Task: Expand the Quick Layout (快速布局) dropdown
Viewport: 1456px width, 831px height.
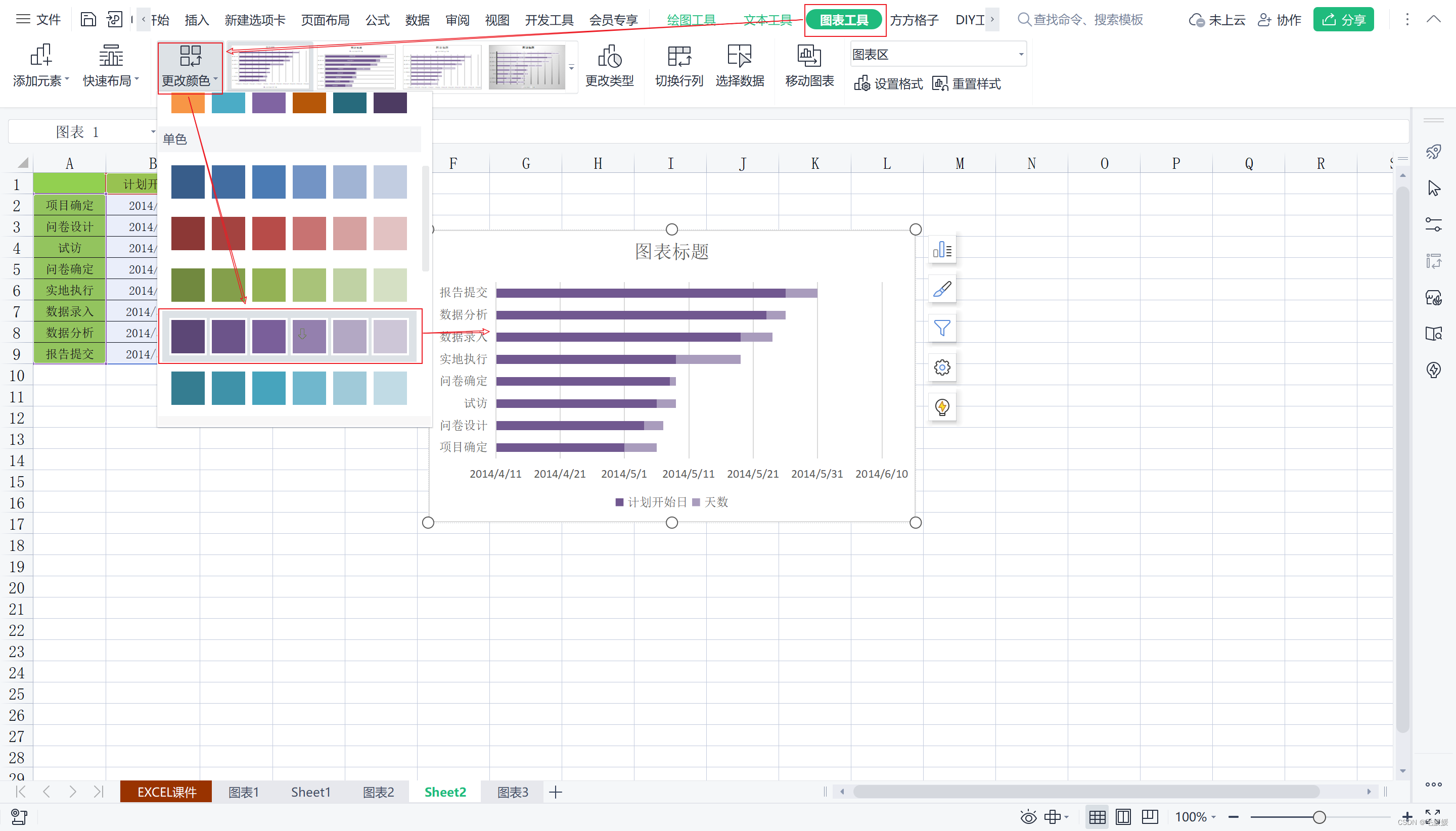Action: coord(111,66)
